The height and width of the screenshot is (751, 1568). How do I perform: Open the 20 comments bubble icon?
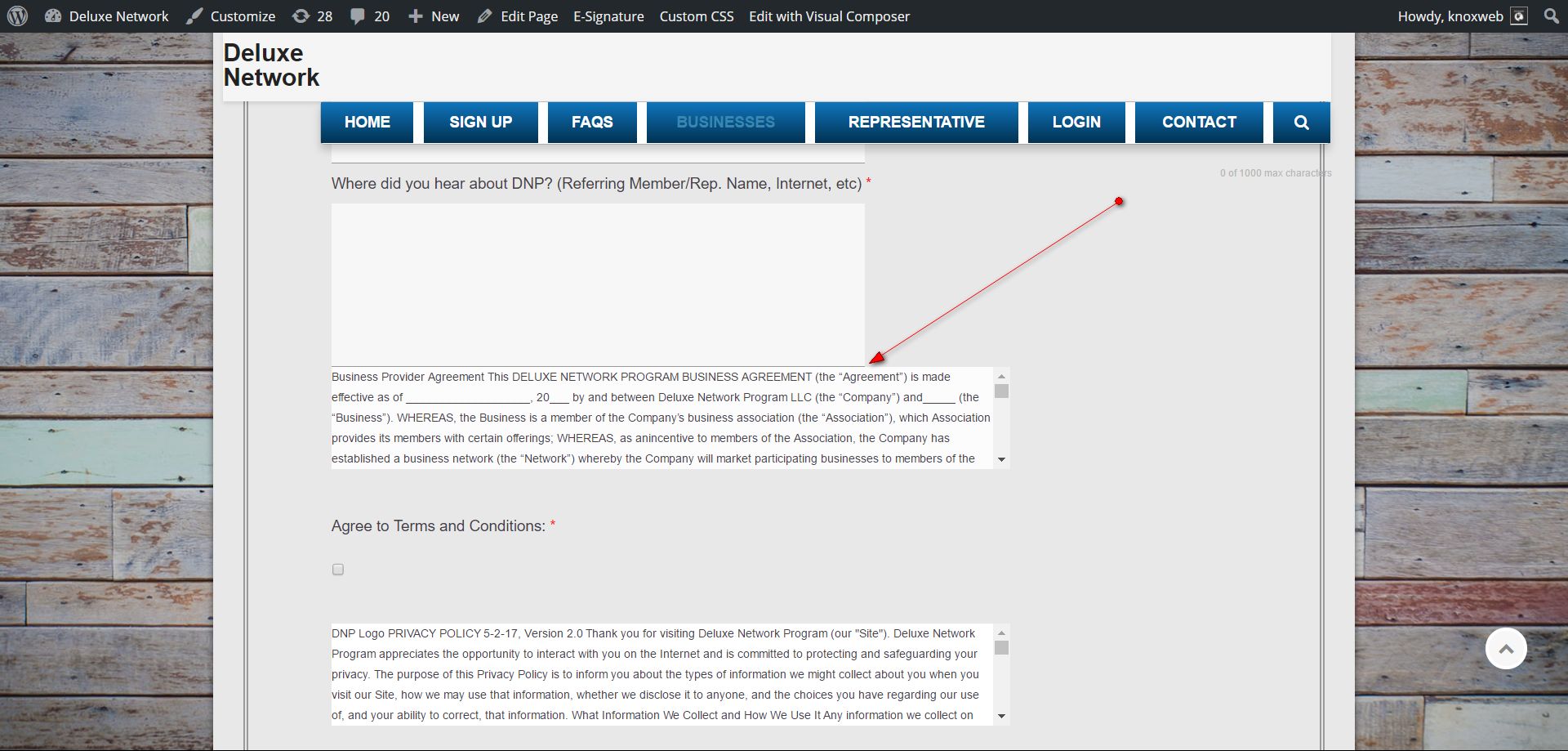pyautogui.click(x=358, y=16)
